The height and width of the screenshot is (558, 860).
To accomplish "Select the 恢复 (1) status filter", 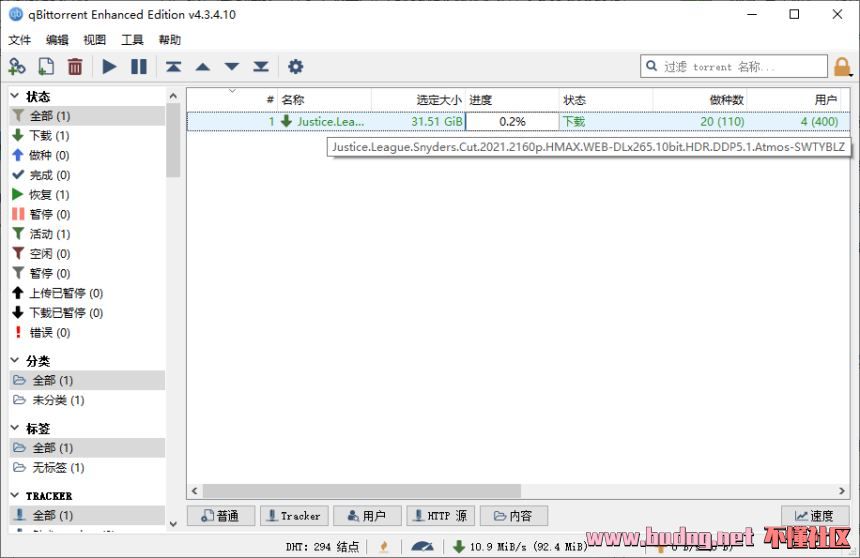I will (87, 195).
